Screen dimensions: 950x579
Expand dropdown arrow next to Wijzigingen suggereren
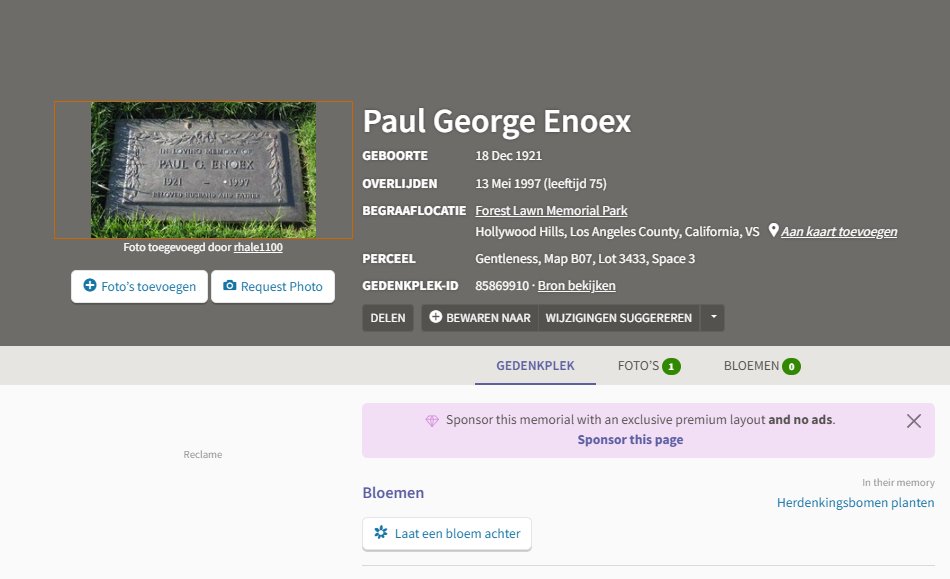[x=713, y=318]
